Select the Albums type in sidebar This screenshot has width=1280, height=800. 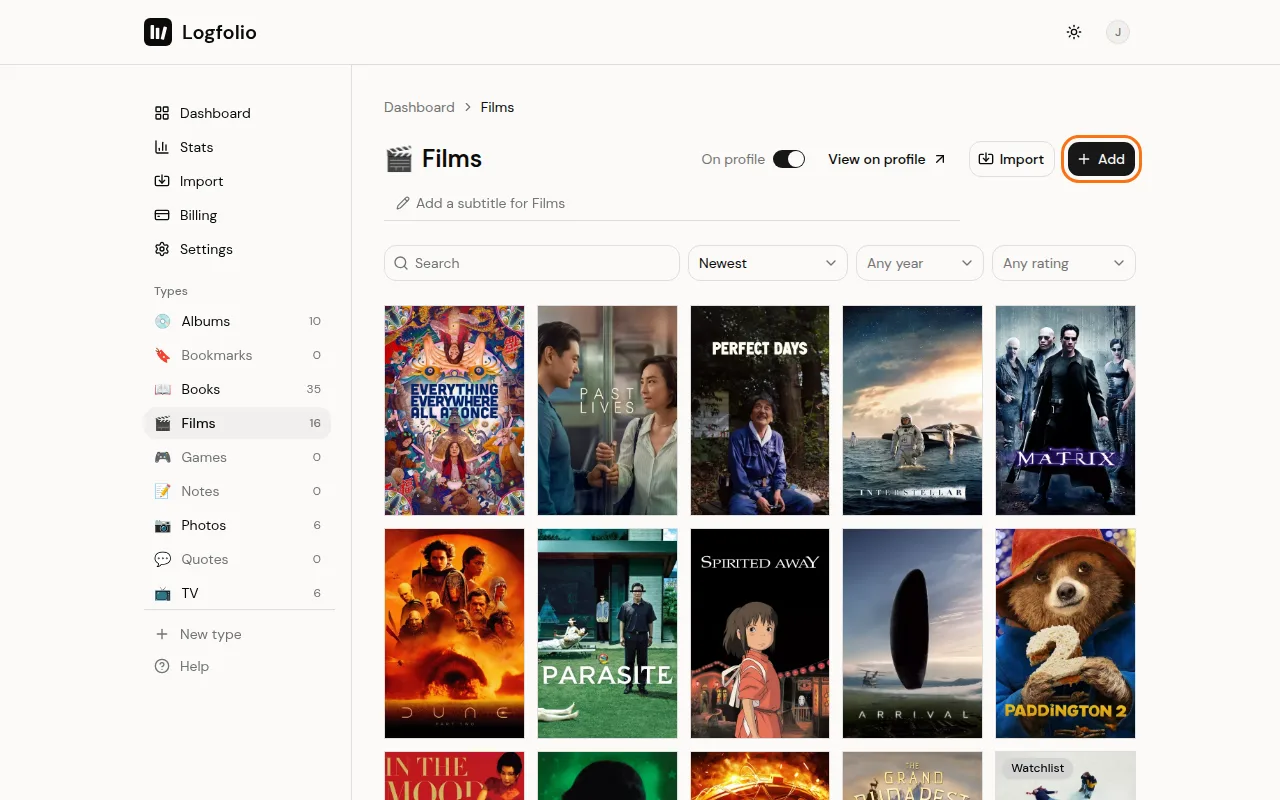pos(237,321)
